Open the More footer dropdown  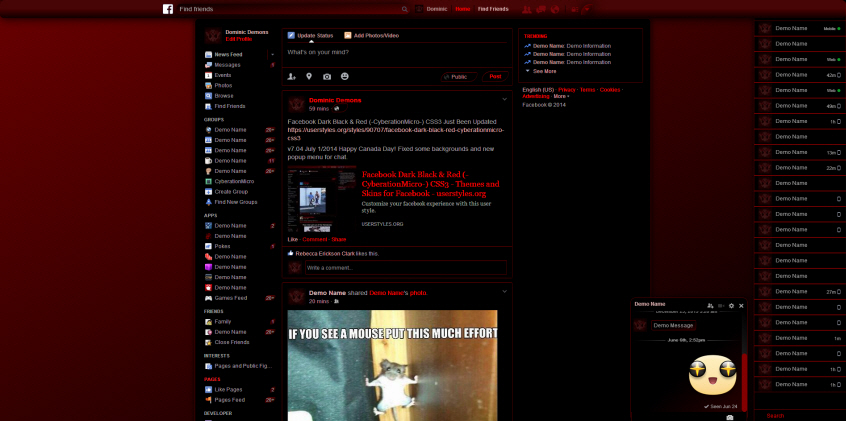pos(561,96)
